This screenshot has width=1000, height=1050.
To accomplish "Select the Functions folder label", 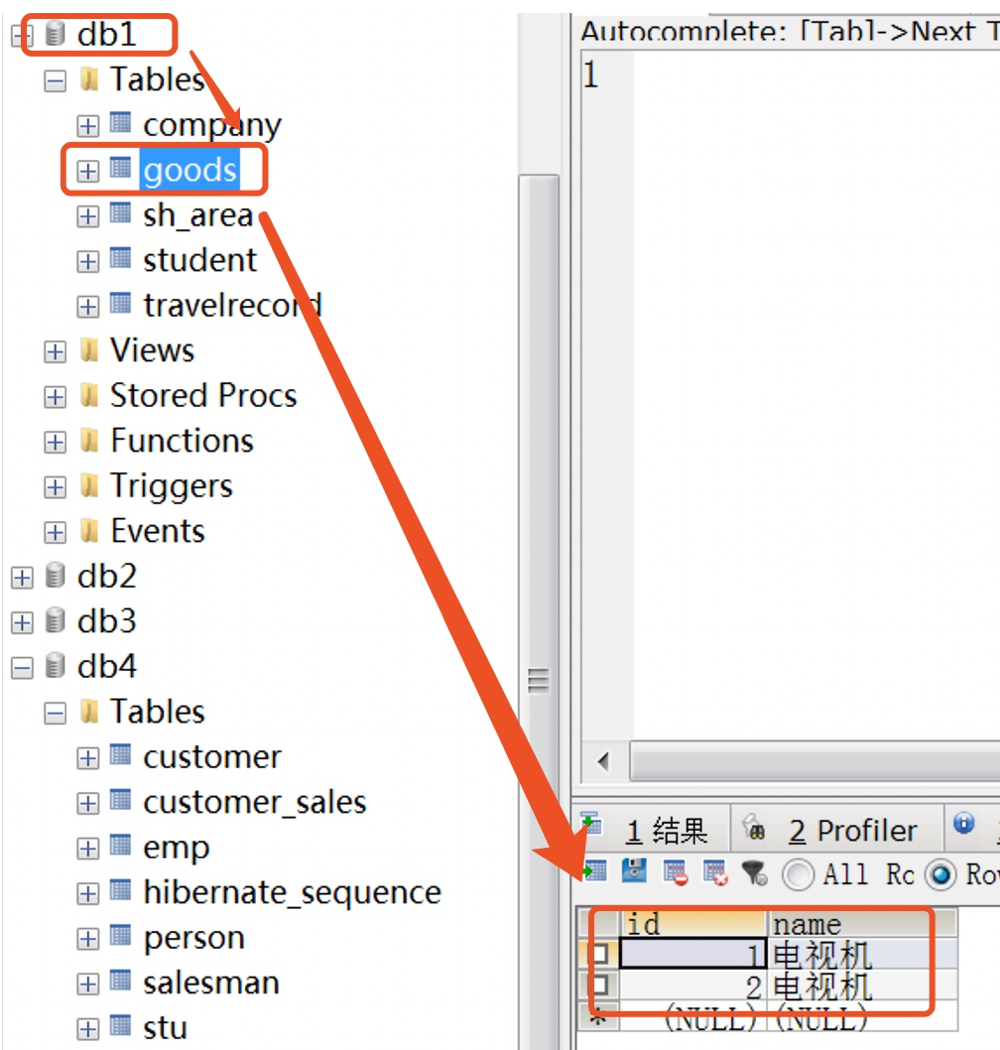I will 182,441.
